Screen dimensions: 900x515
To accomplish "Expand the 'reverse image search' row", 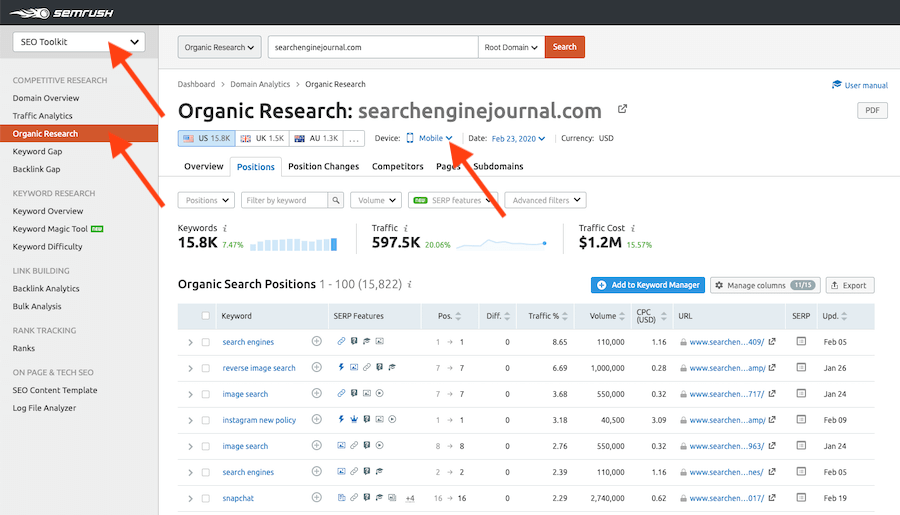I will (x=190, y=368).
